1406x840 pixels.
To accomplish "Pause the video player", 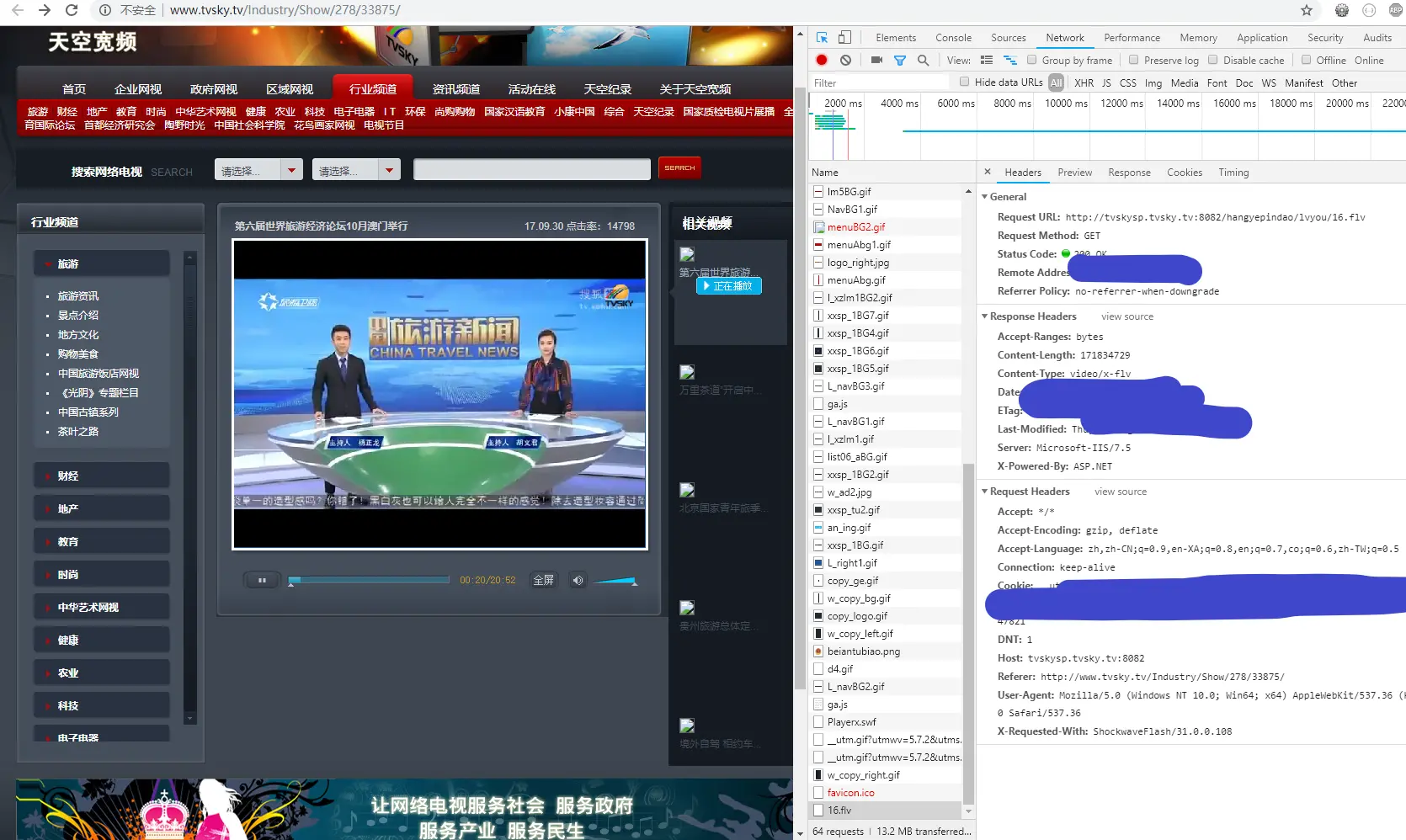I will [x=262, y=580].
